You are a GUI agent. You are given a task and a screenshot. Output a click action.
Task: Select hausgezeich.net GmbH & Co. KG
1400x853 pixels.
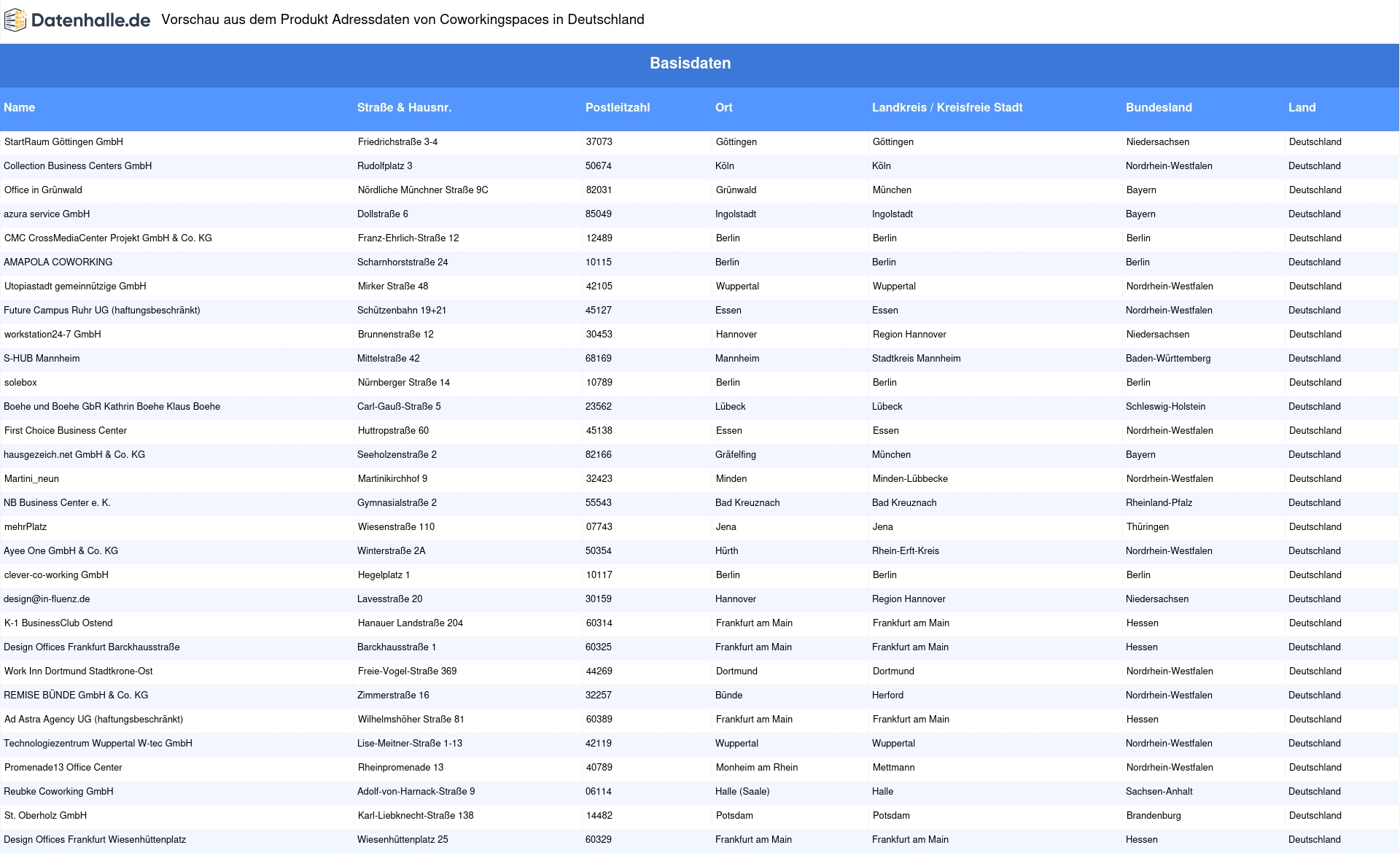pos(74,455)
